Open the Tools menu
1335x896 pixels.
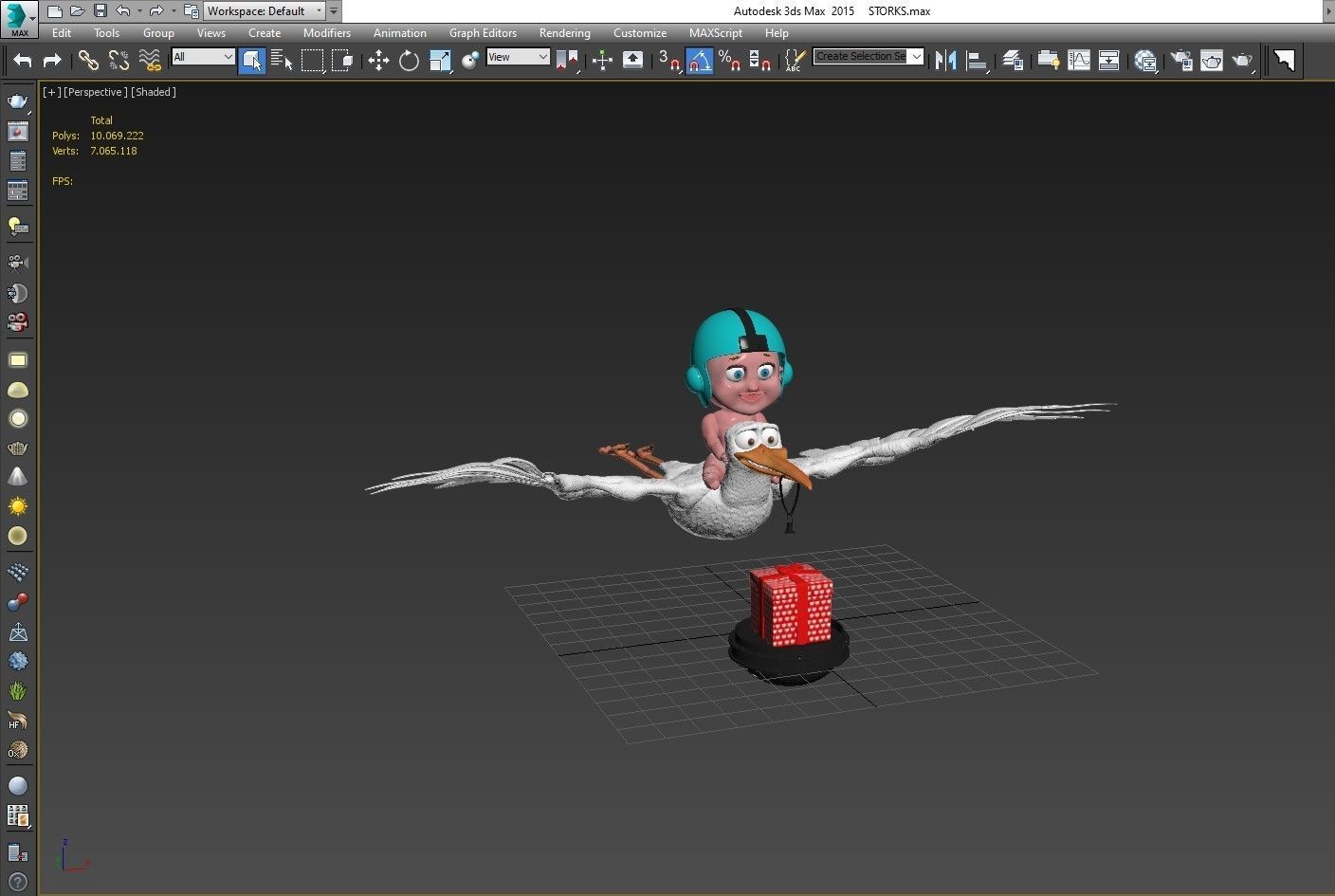[106, 32]
